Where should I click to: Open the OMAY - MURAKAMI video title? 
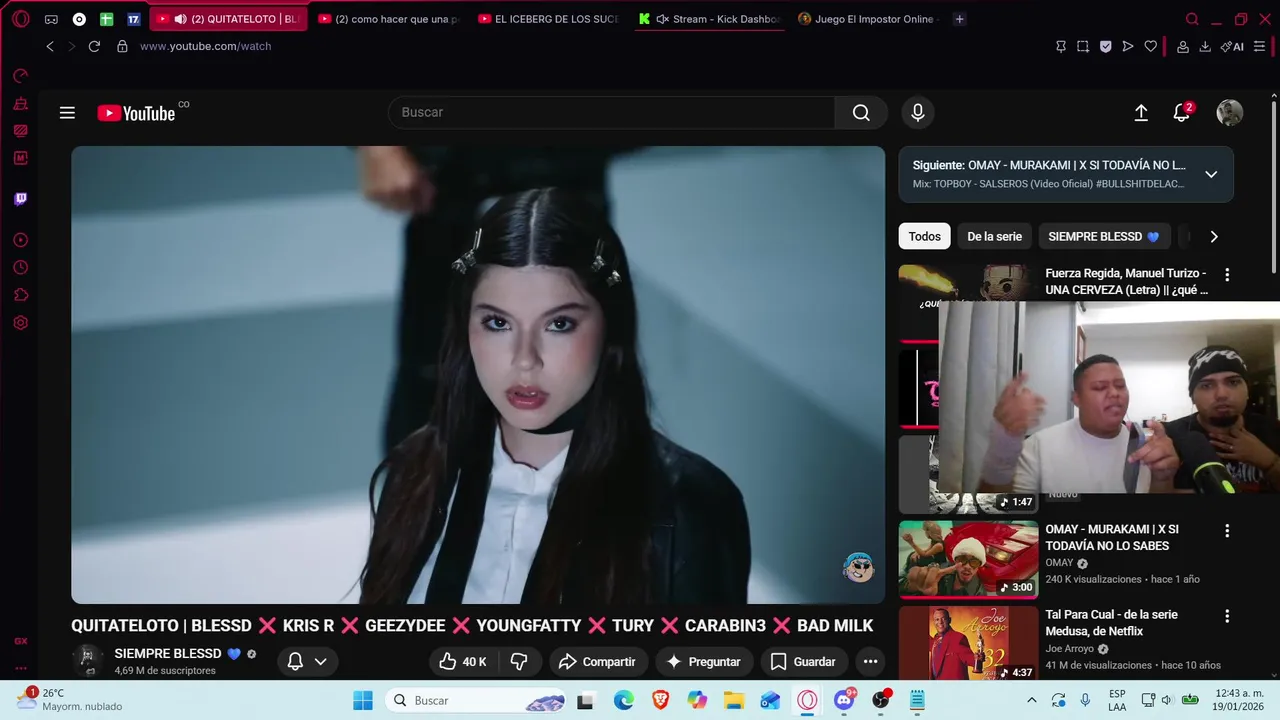1112,537
